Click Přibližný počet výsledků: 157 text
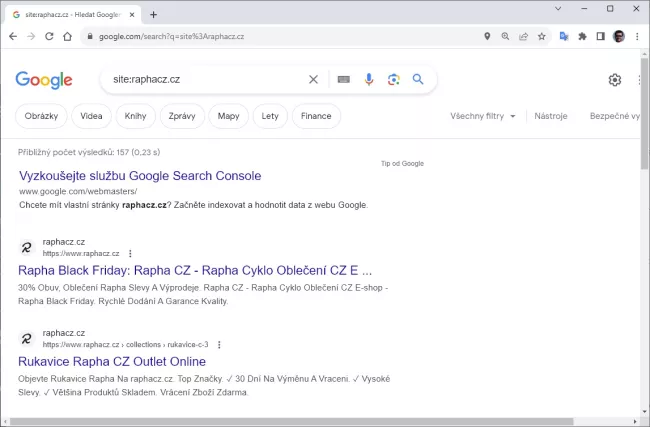The image size is (650, 427). click(x=89, y=152)
